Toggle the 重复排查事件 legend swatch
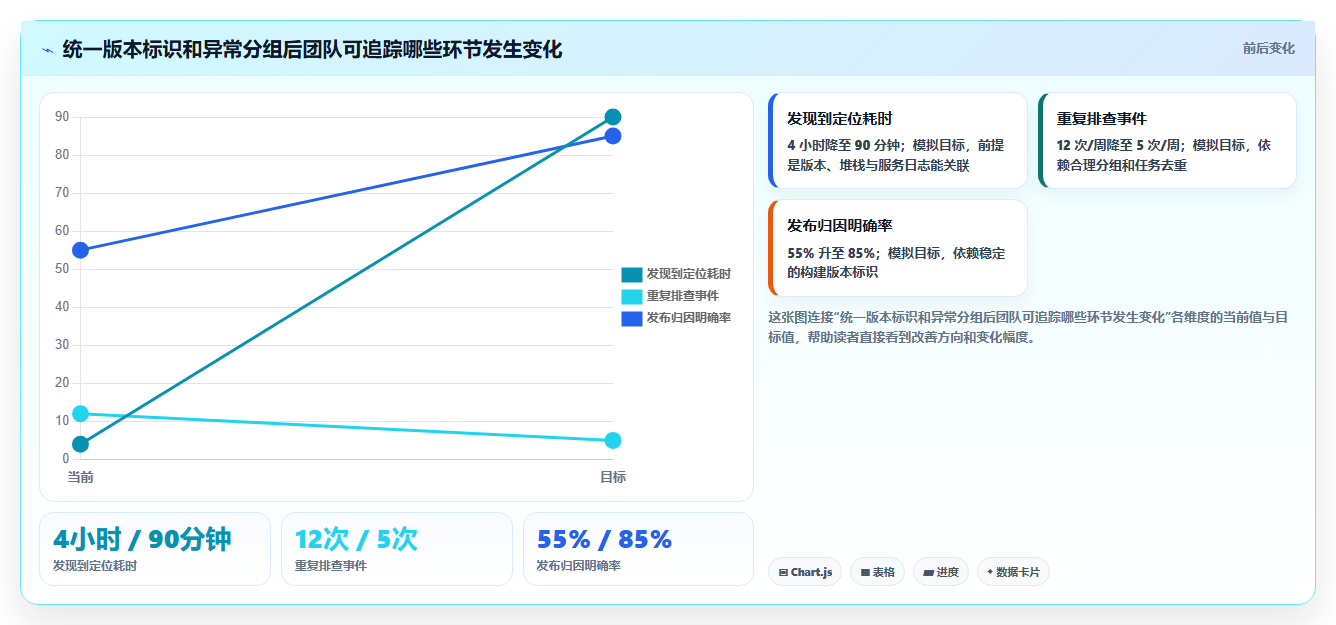The image size is (1336, 625). (632, 296)
